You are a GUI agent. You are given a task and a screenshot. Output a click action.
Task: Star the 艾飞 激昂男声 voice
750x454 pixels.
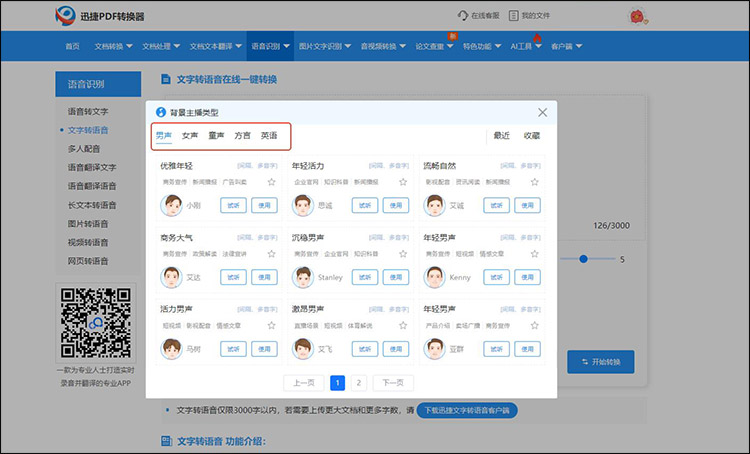pos(403,325)
